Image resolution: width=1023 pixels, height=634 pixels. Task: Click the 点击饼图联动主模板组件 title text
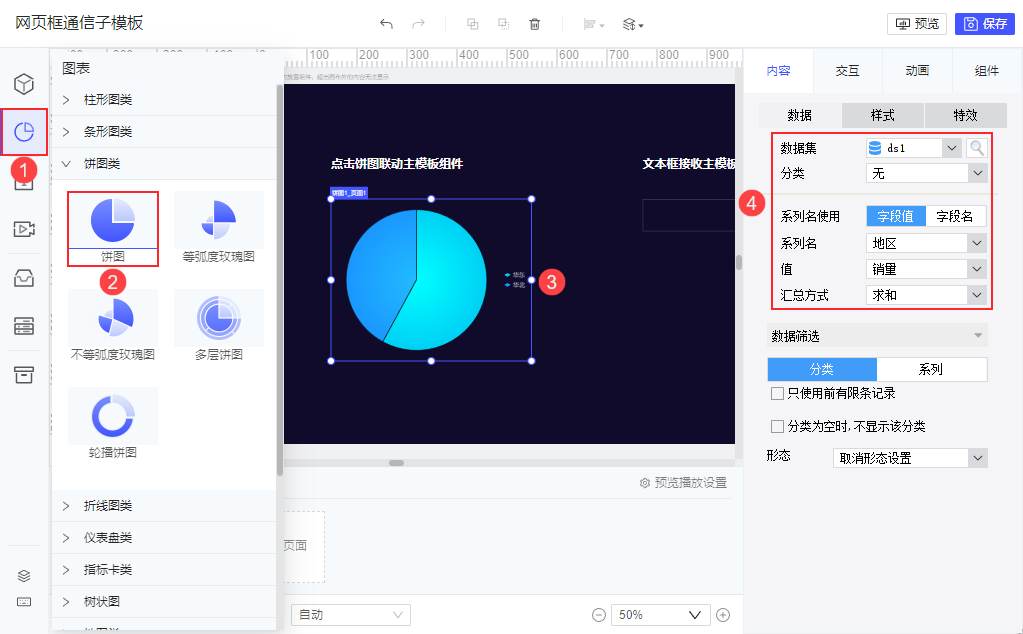tap(397, 164)
